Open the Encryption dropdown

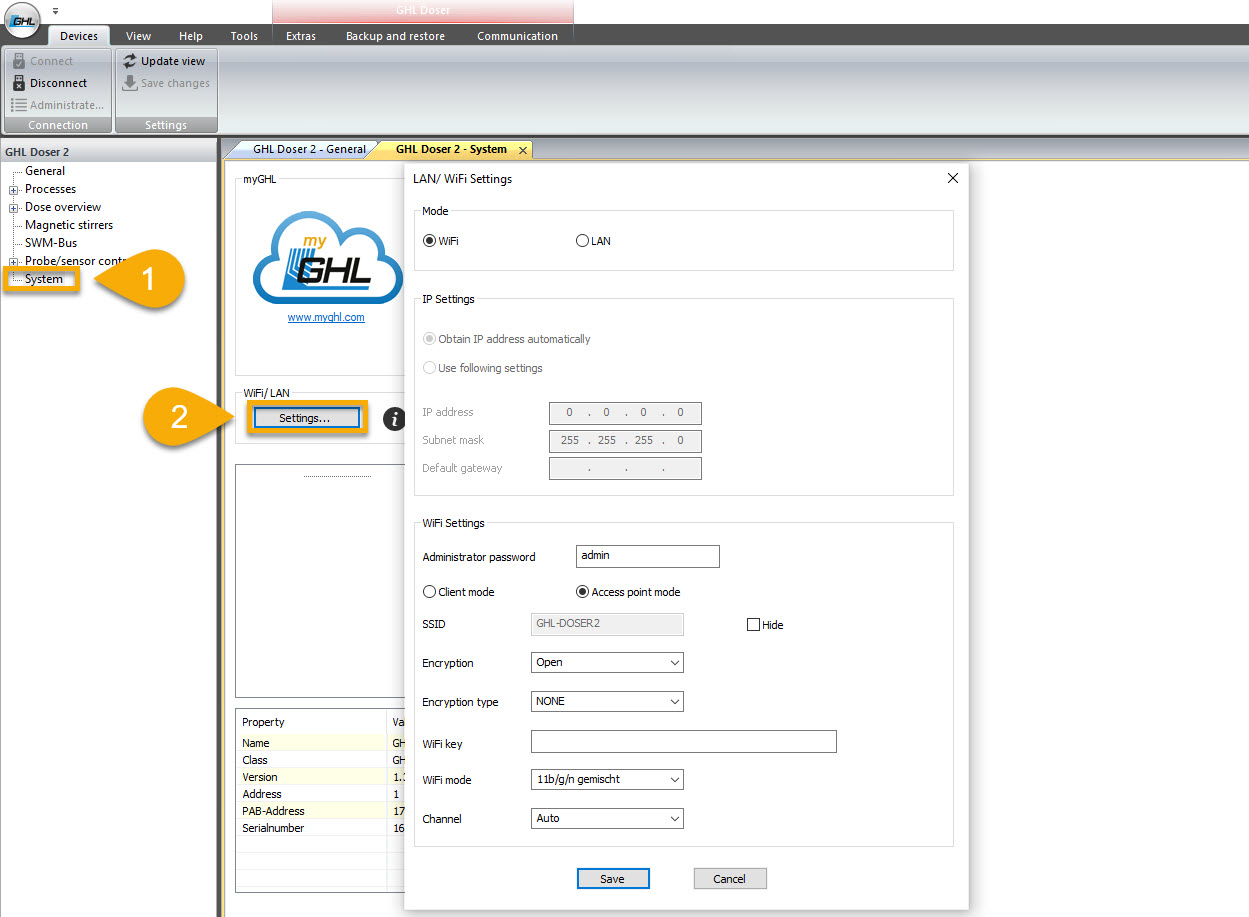pyautogui.click(x=607, y=662)
